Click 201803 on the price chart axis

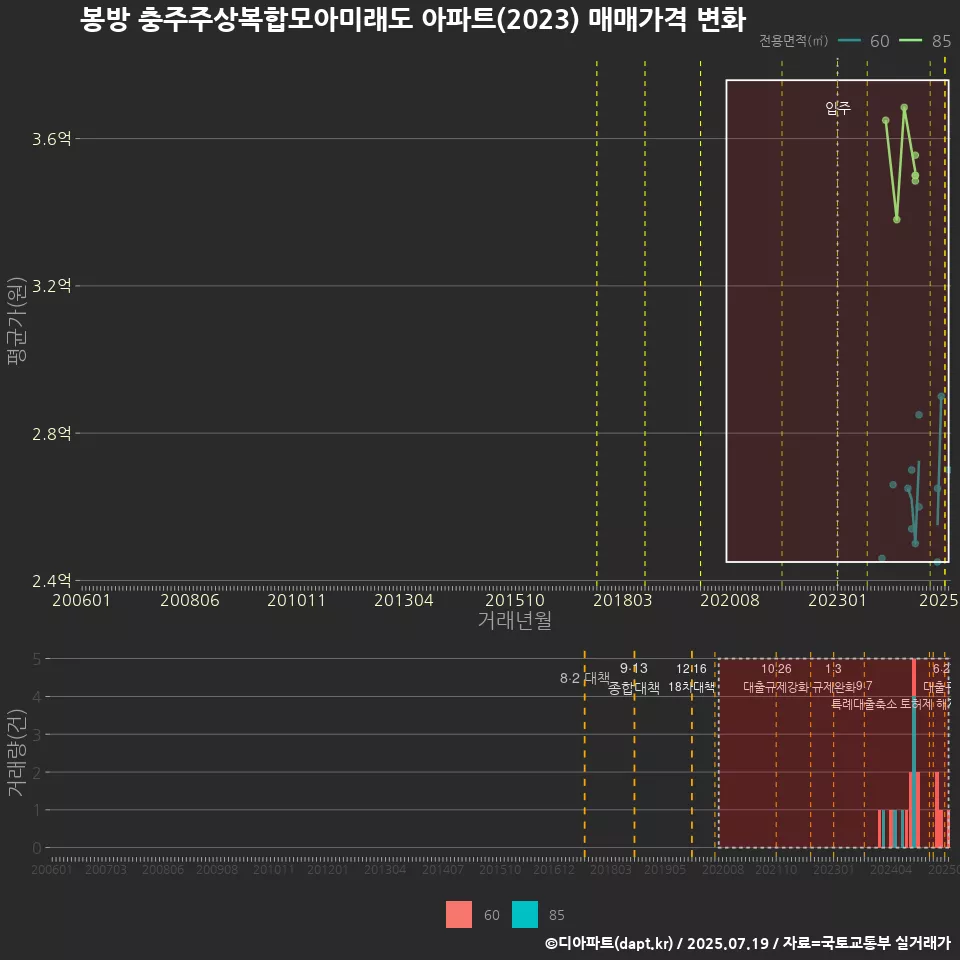pyautogui.click(x=623, y=600)
